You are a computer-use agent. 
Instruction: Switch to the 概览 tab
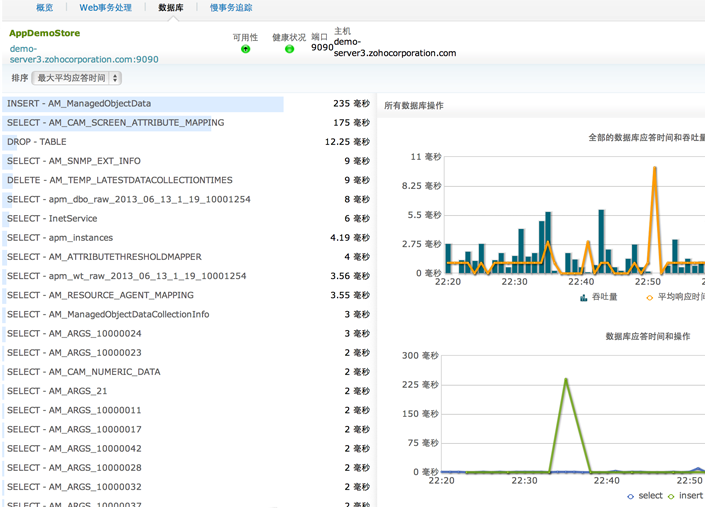(x=44, y=8)
